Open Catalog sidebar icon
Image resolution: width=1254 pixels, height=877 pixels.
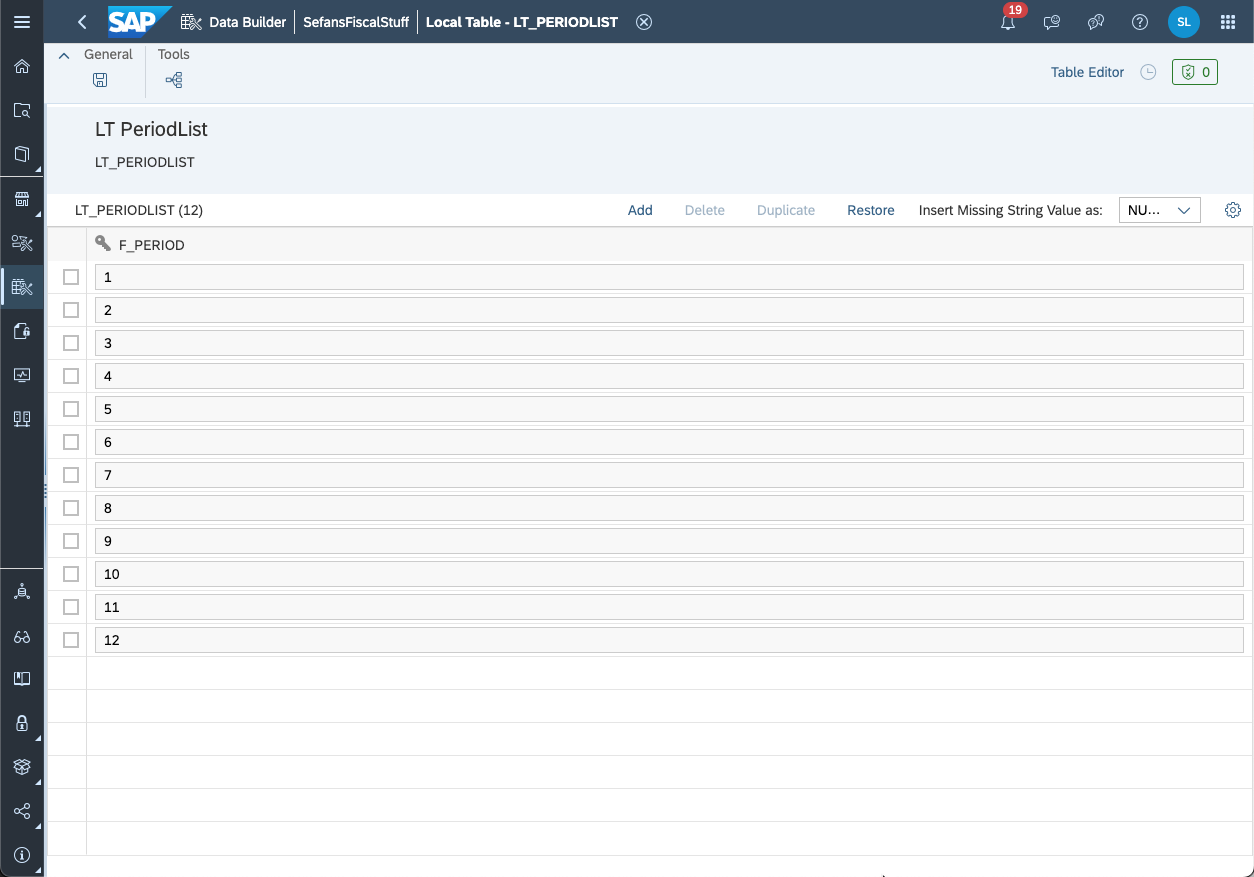[22, 155]
